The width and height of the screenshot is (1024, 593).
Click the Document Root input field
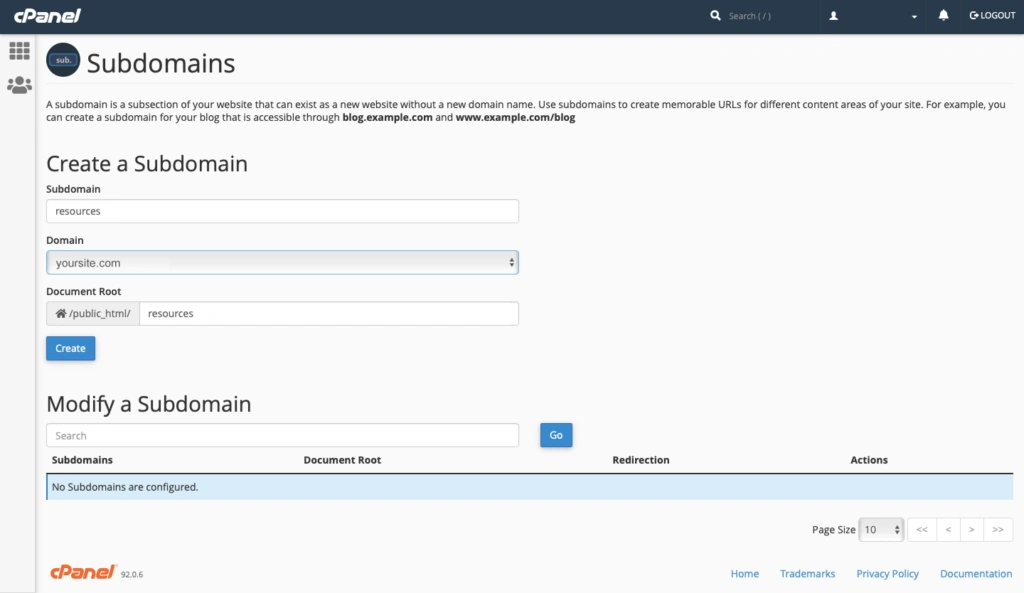[328, 314]
